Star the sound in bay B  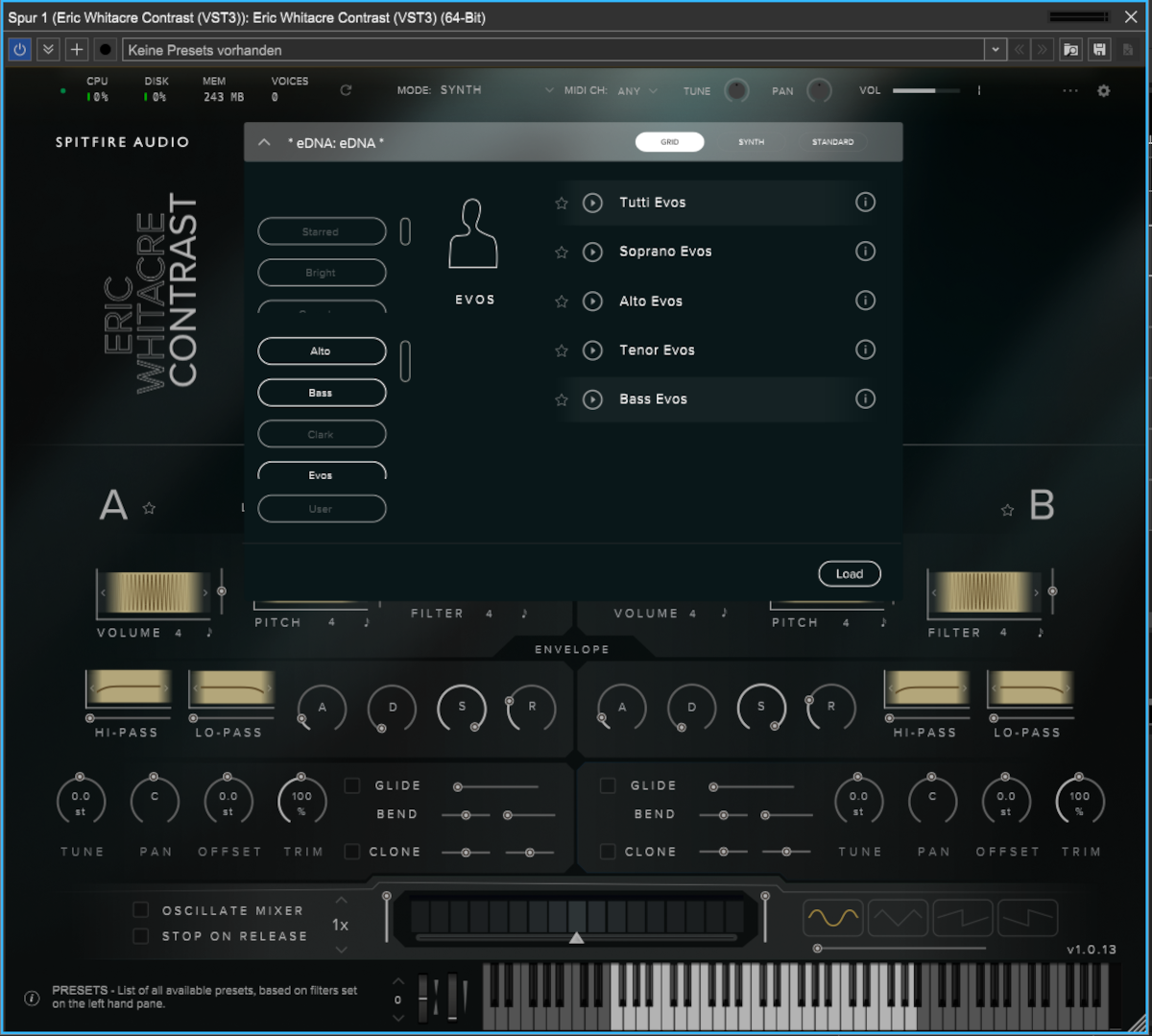click(1007, 510)
